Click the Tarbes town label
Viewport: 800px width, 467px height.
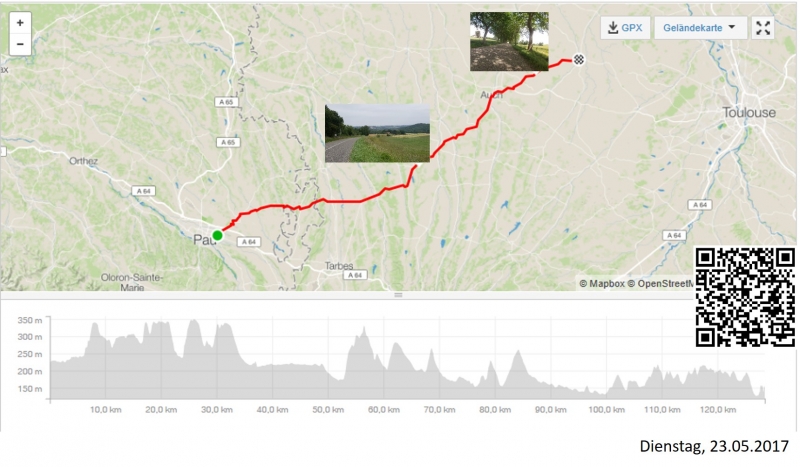pyautogui.click(x=339, y=266)
